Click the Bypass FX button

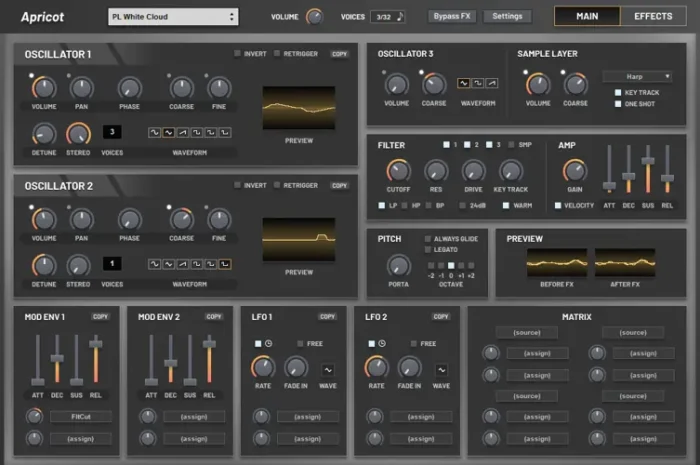click(452, 17)
